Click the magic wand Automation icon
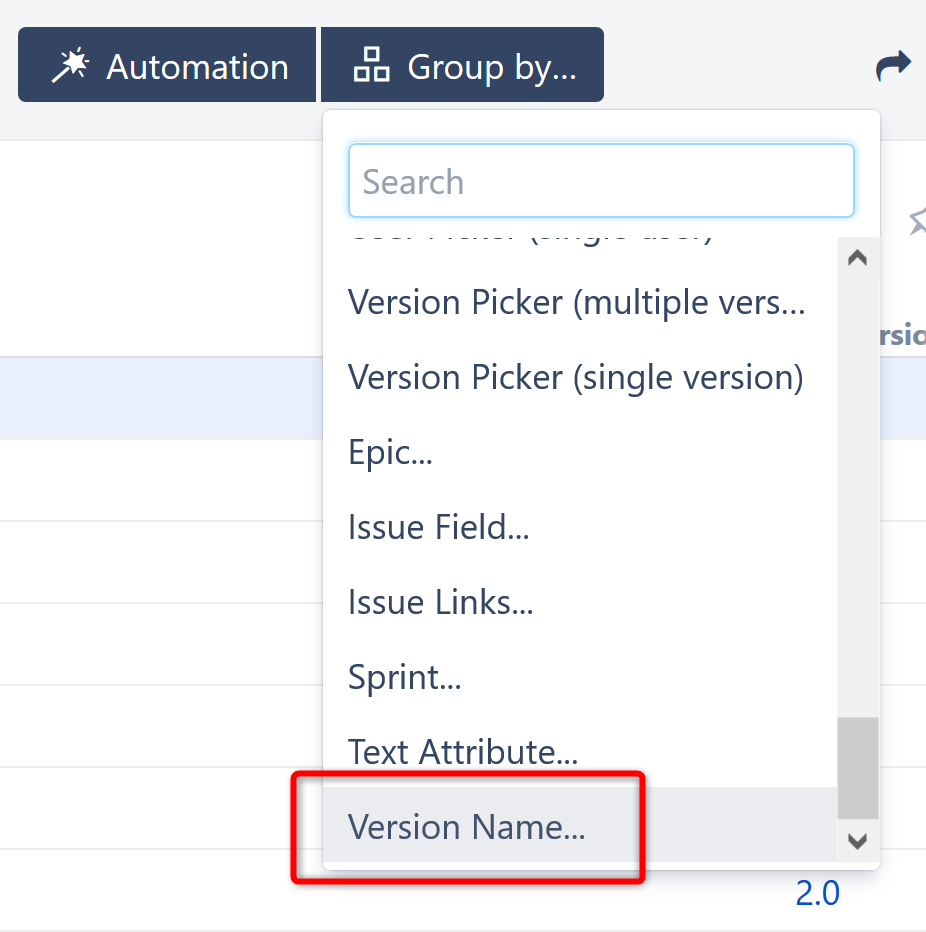This screenshot has width=926, height=932. tap(71, 67)
